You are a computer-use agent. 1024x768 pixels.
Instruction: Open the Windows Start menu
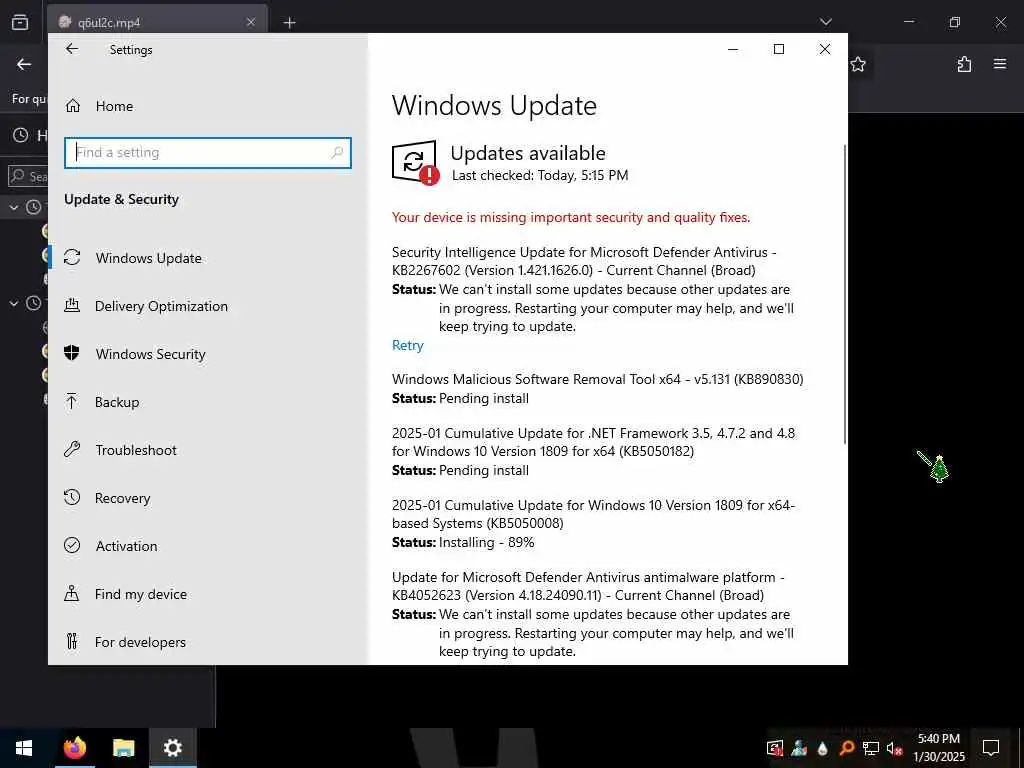(x=24, y=748)
